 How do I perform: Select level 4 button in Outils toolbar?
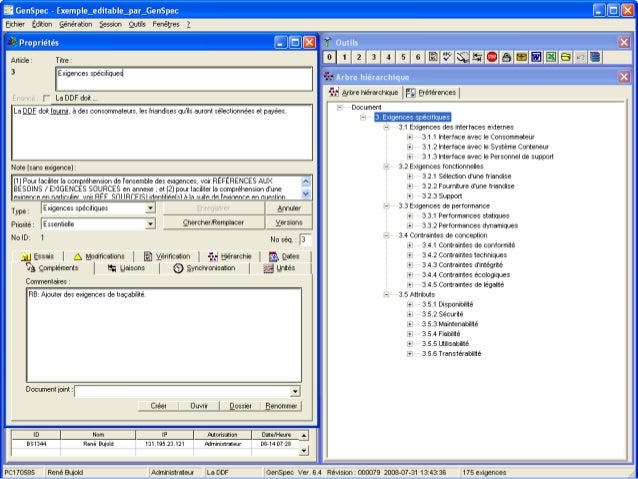(x=389, y=57)
